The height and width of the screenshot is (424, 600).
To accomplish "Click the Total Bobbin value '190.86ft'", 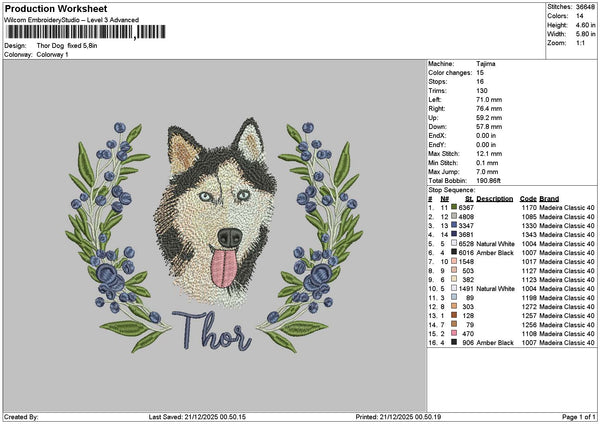I will coord(488,181).
